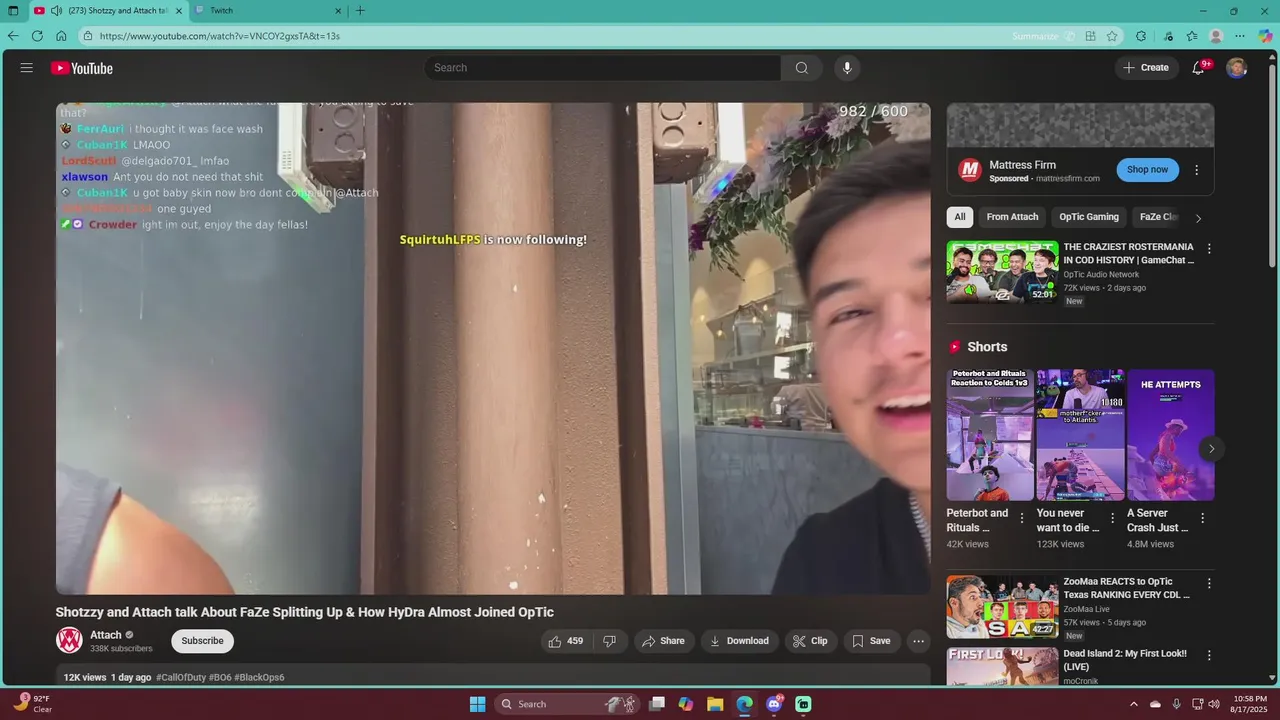Add page to favorites star icon
The image size is (1280, 720).
[x=1112, y=36]
